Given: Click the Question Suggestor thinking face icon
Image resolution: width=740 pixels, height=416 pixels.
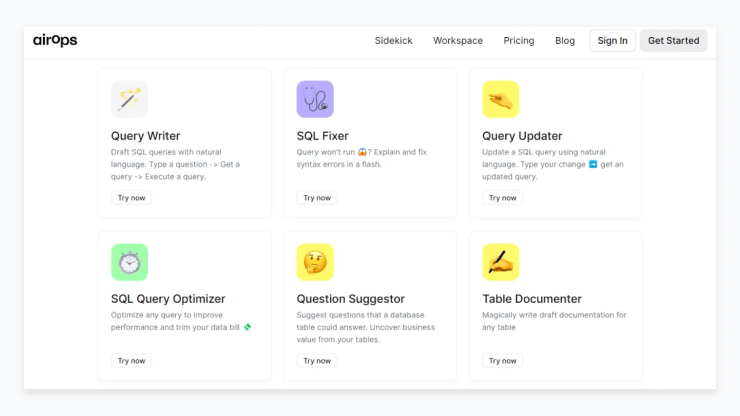Looking at the screenshot, I should [x=315, y=262].
